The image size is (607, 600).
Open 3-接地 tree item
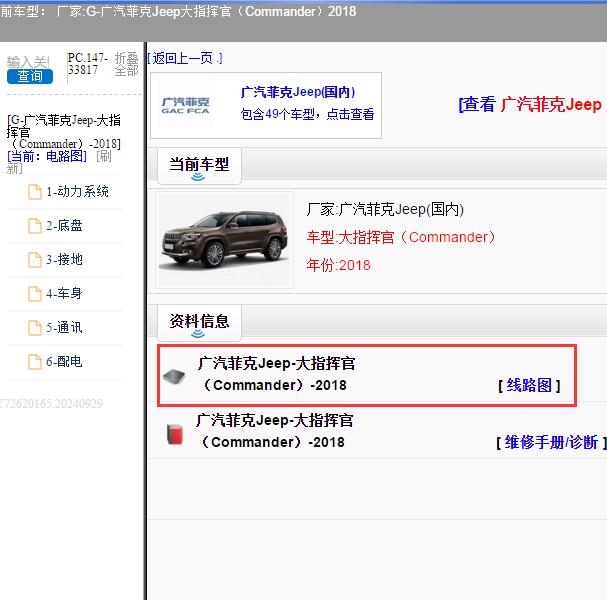click(x=64, y=260)
